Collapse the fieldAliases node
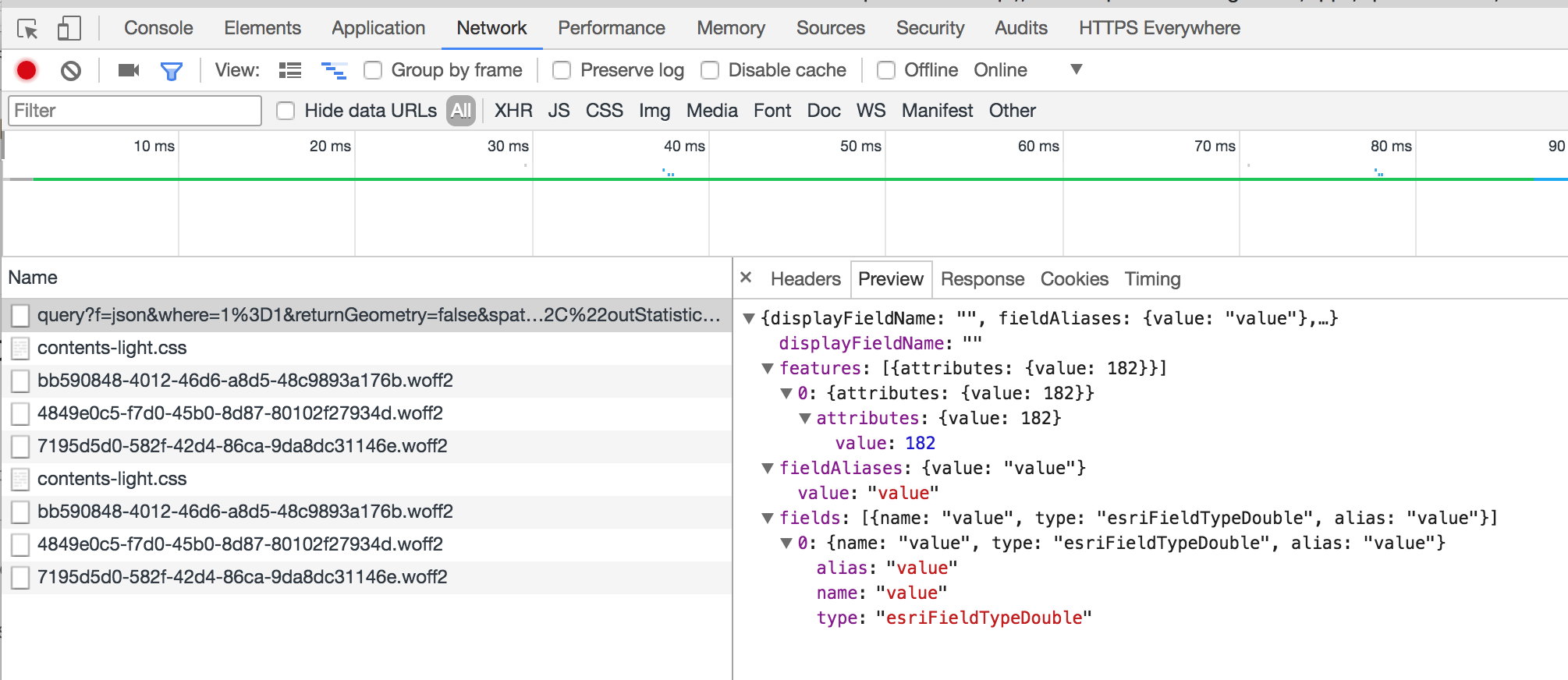1568x680 pixels. pyautogui.click(x=768, y=468)
